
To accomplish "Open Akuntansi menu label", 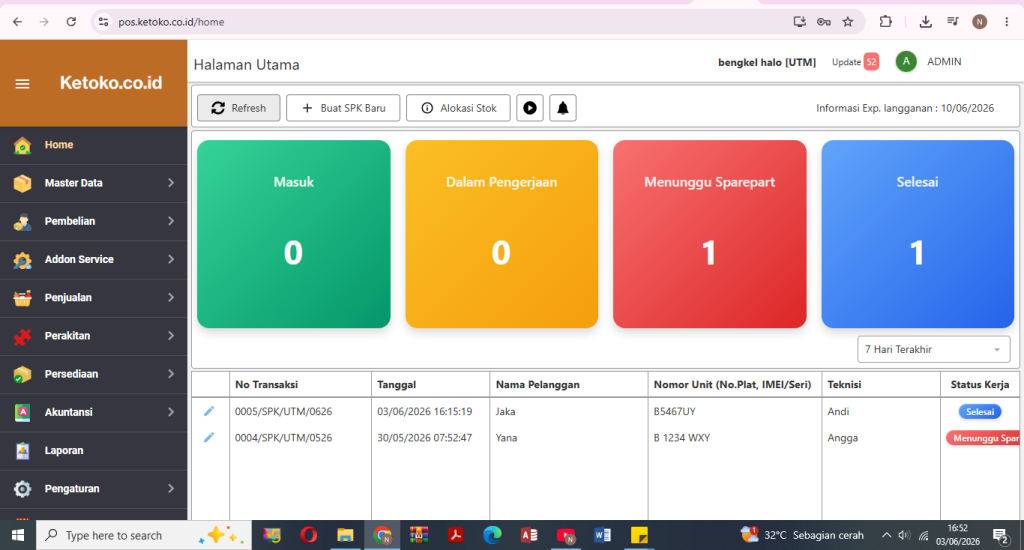I will tap(69, 412).
